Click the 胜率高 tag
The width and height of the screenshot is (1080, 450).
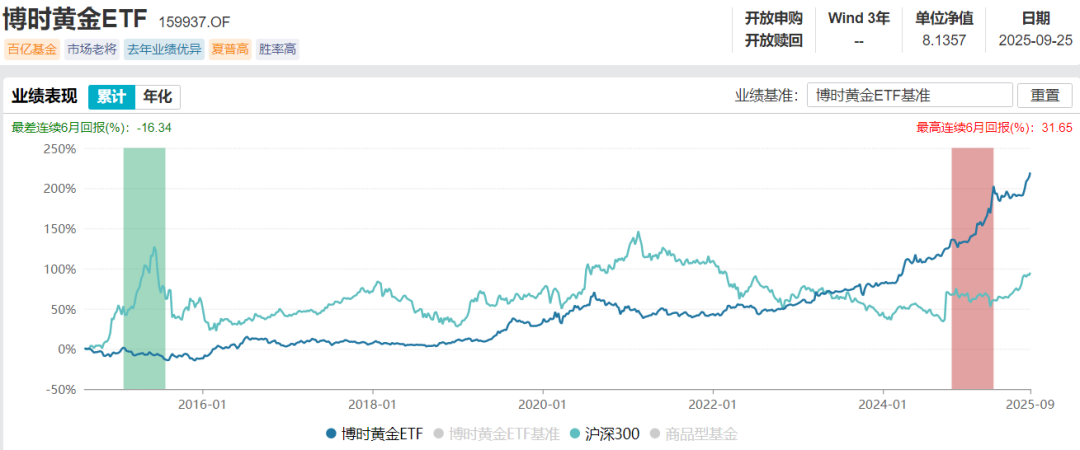point(278,50)
